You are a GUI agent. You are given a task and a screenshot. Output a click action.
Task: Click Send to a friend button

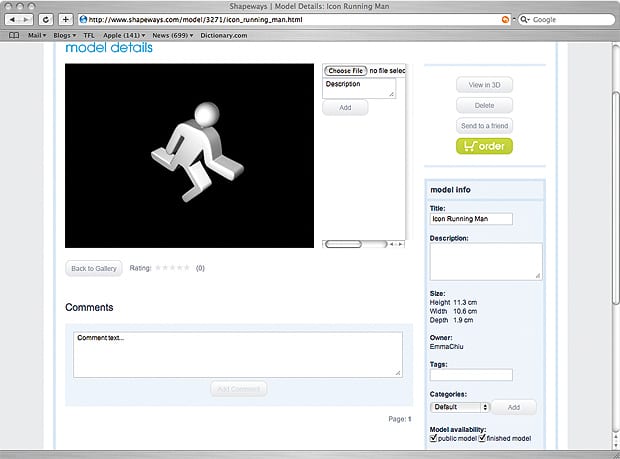pos(484,126)
